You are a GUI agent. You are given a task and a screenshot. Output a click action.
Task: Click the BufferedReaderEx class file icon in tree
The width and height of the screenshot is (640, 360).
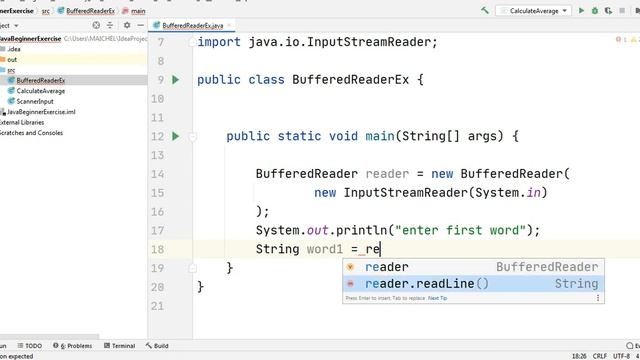11,80
